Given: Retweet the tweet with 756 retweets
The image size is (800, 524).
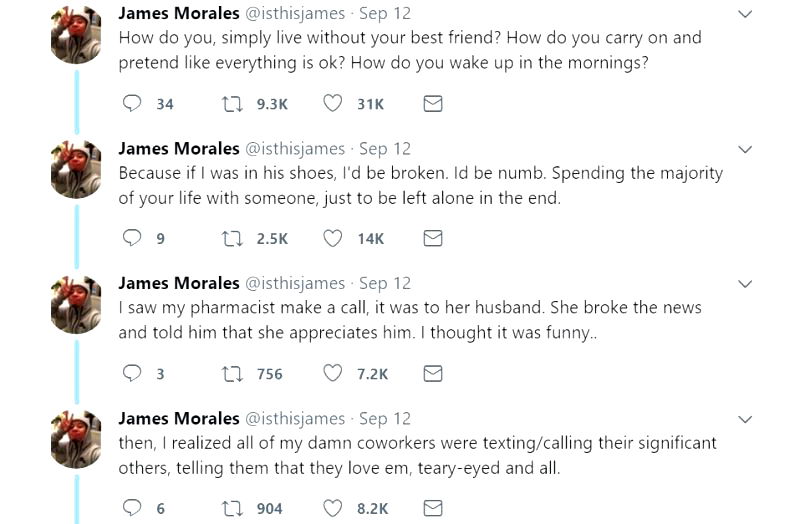Looking at the screenshot, I should coord(232,373).
